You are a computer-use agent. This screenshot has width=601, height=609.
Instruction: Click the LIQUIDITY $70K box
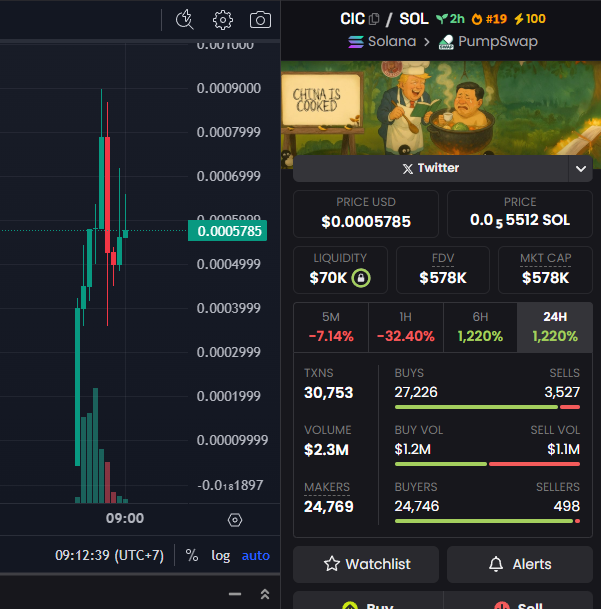[340, 270]
